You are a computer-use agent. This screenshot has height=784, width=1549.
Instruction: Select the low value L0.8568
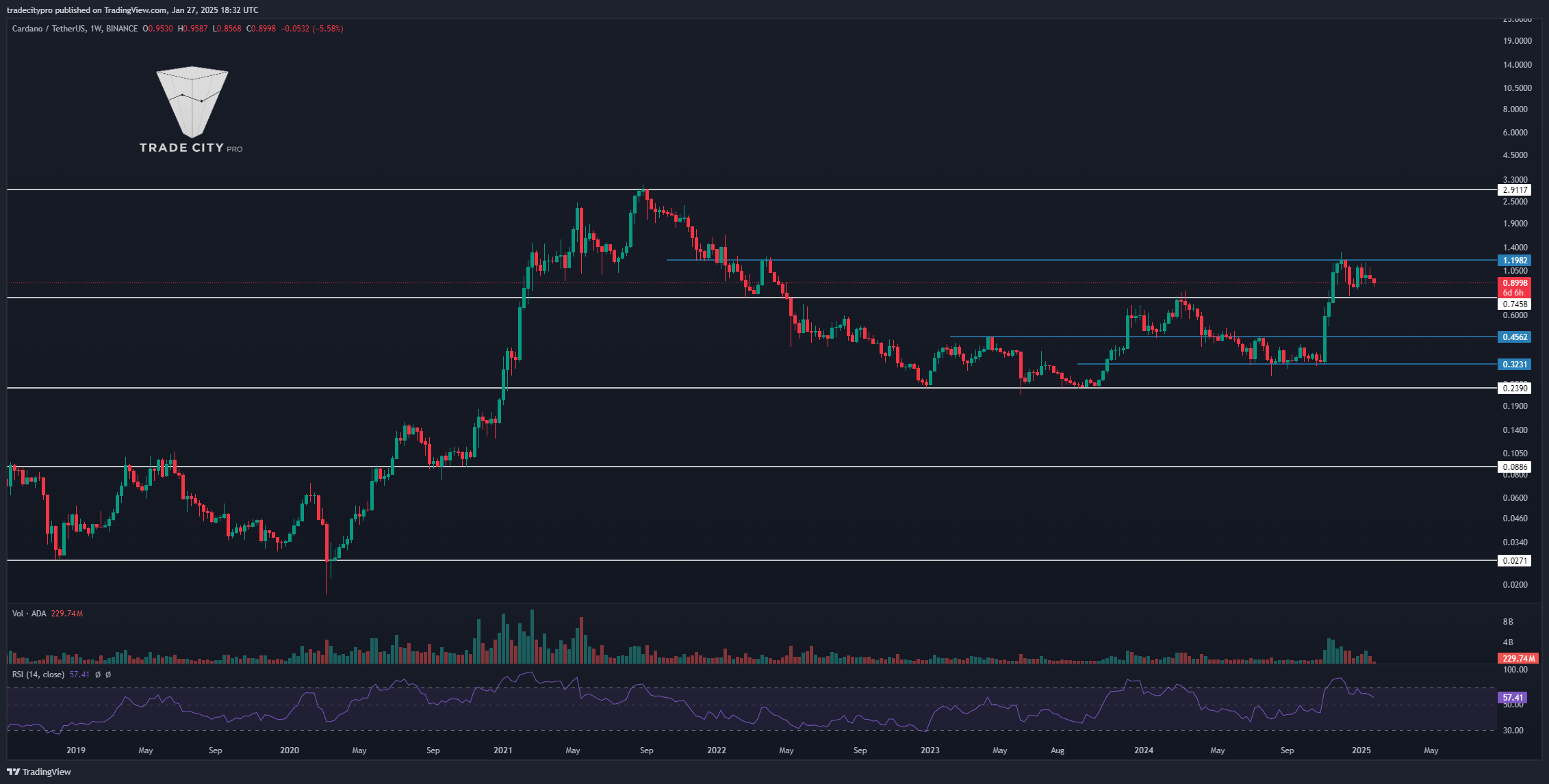click(227, 29)
